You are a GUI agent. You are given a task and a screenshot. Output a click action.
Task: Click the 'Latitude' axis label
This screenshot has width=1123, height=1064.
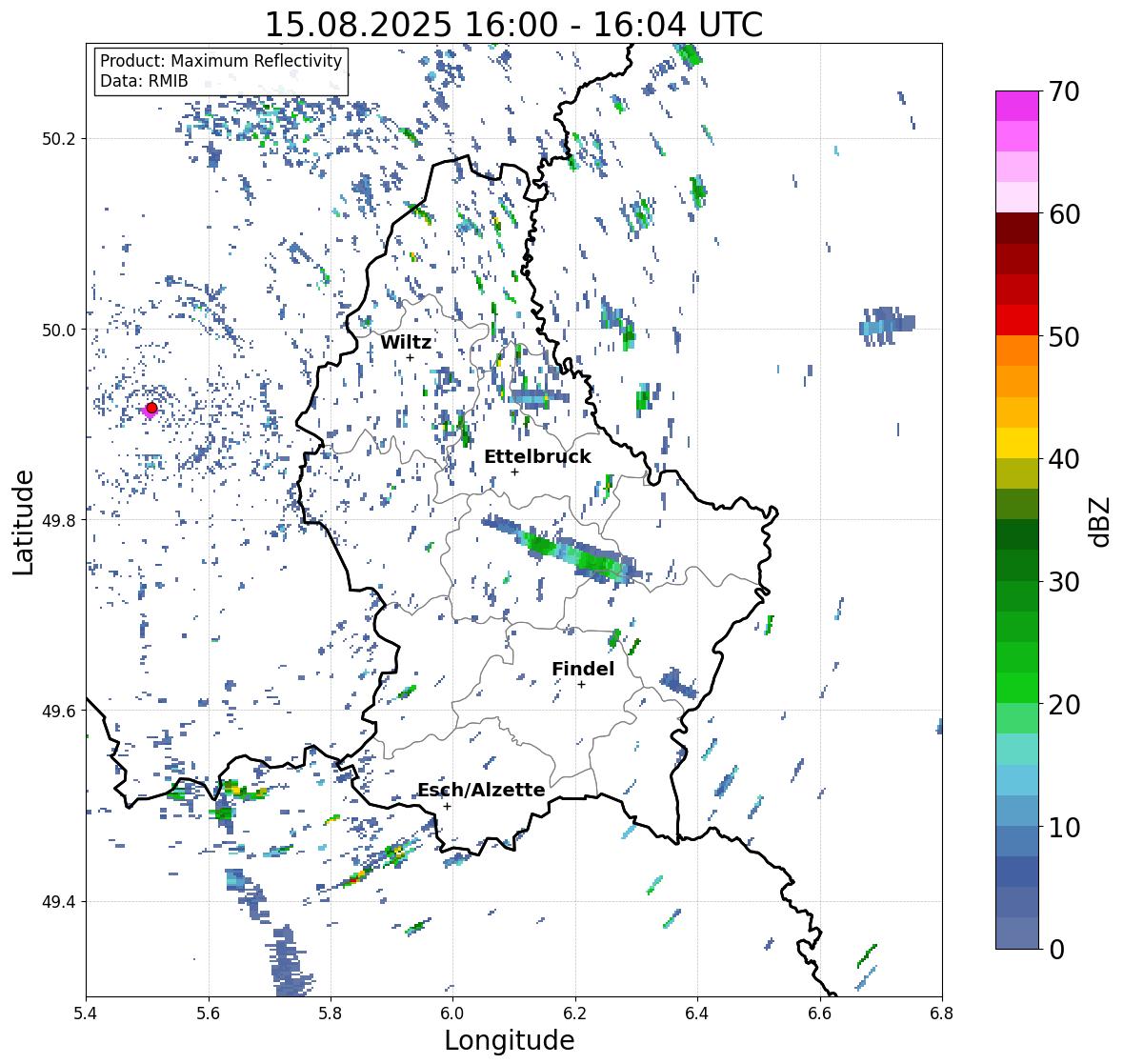24,522
